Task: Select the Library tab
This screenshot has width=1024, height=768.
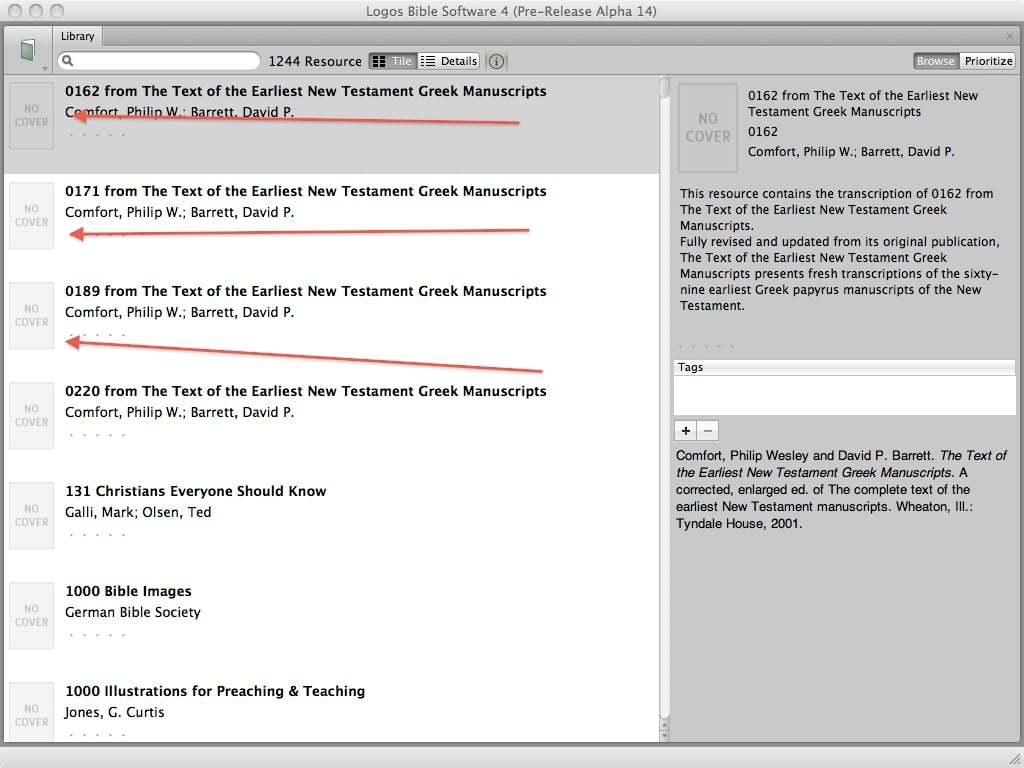Action: pyautogui.click(x=78, y=37)
